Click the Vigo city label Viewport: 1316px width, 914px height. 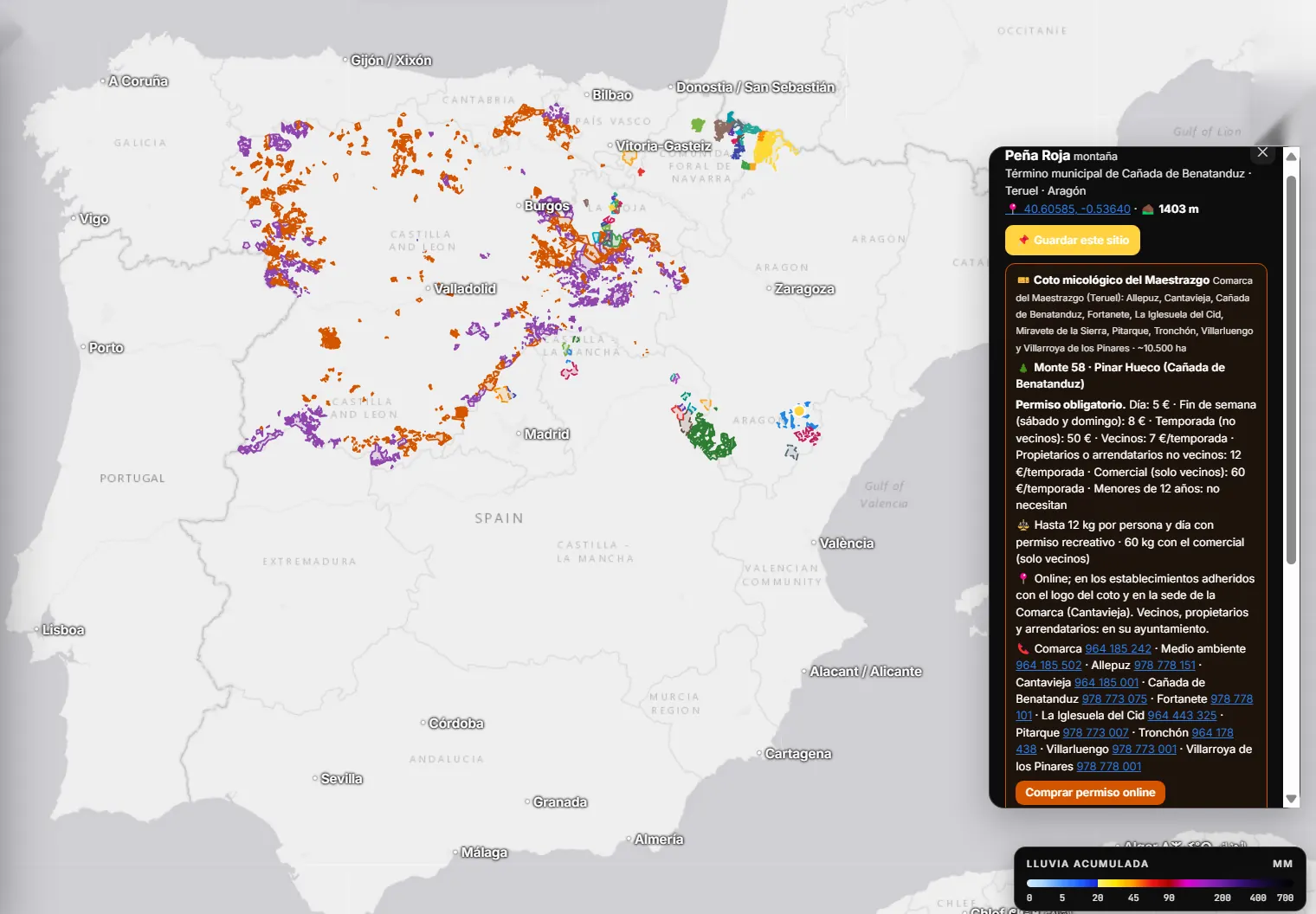(94, 219)
